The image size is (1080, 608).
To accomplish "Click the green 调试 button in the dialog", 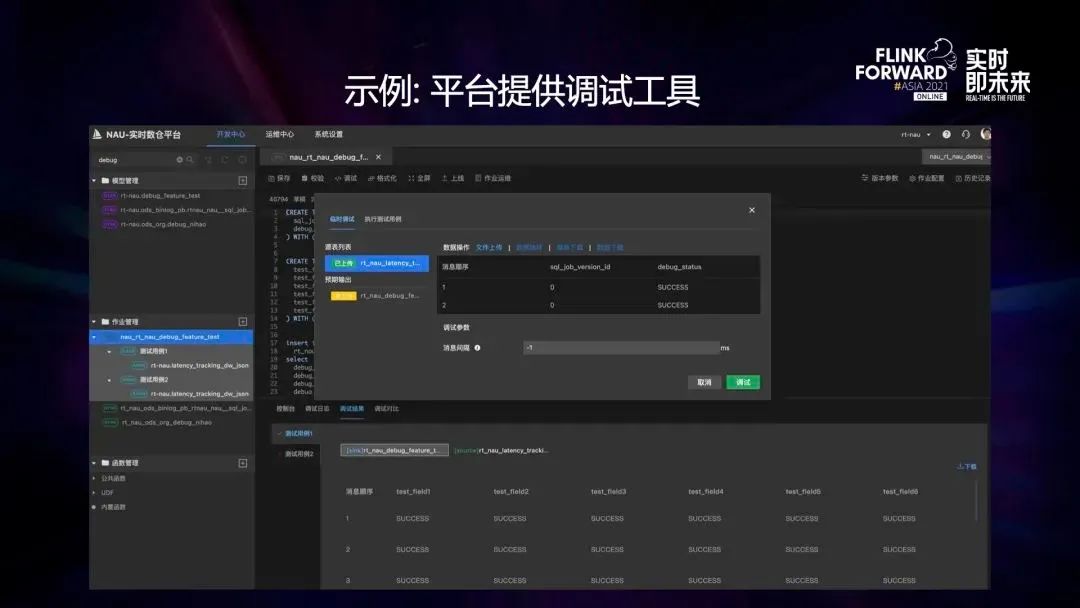I will point(742,382).
